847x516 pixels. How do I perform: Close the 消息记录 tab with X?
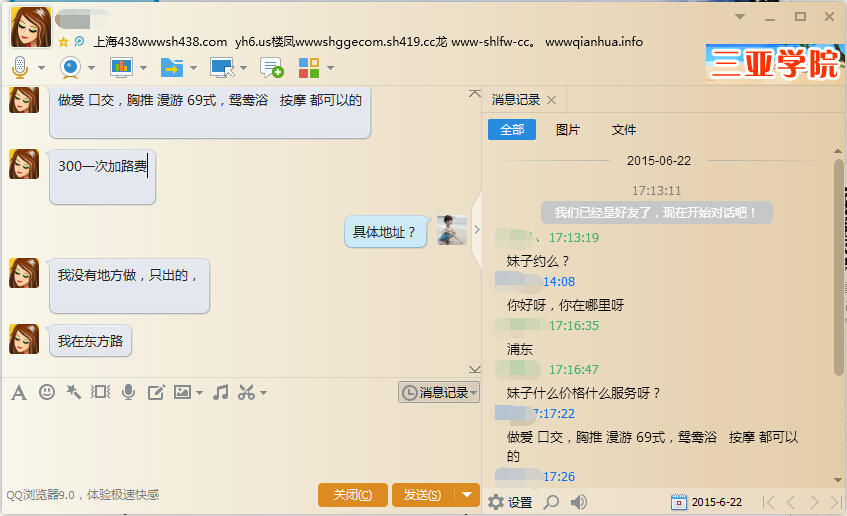[x=552, y=100]
